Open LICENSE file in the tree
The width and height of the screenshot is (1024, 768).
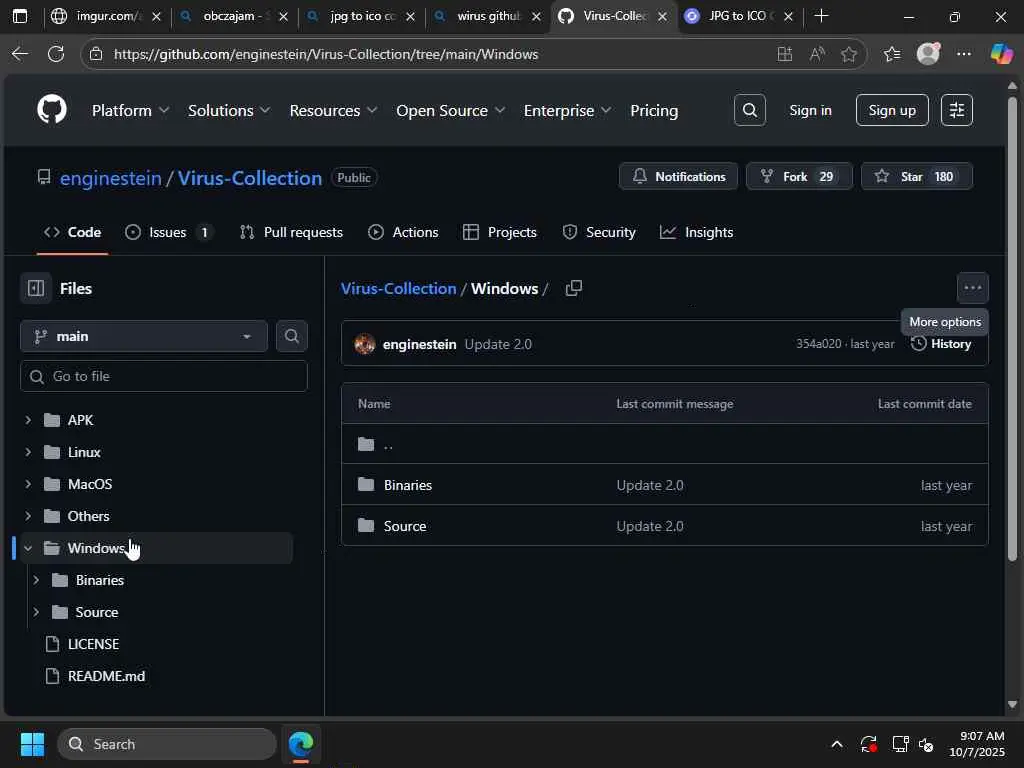tap(93, 644)
